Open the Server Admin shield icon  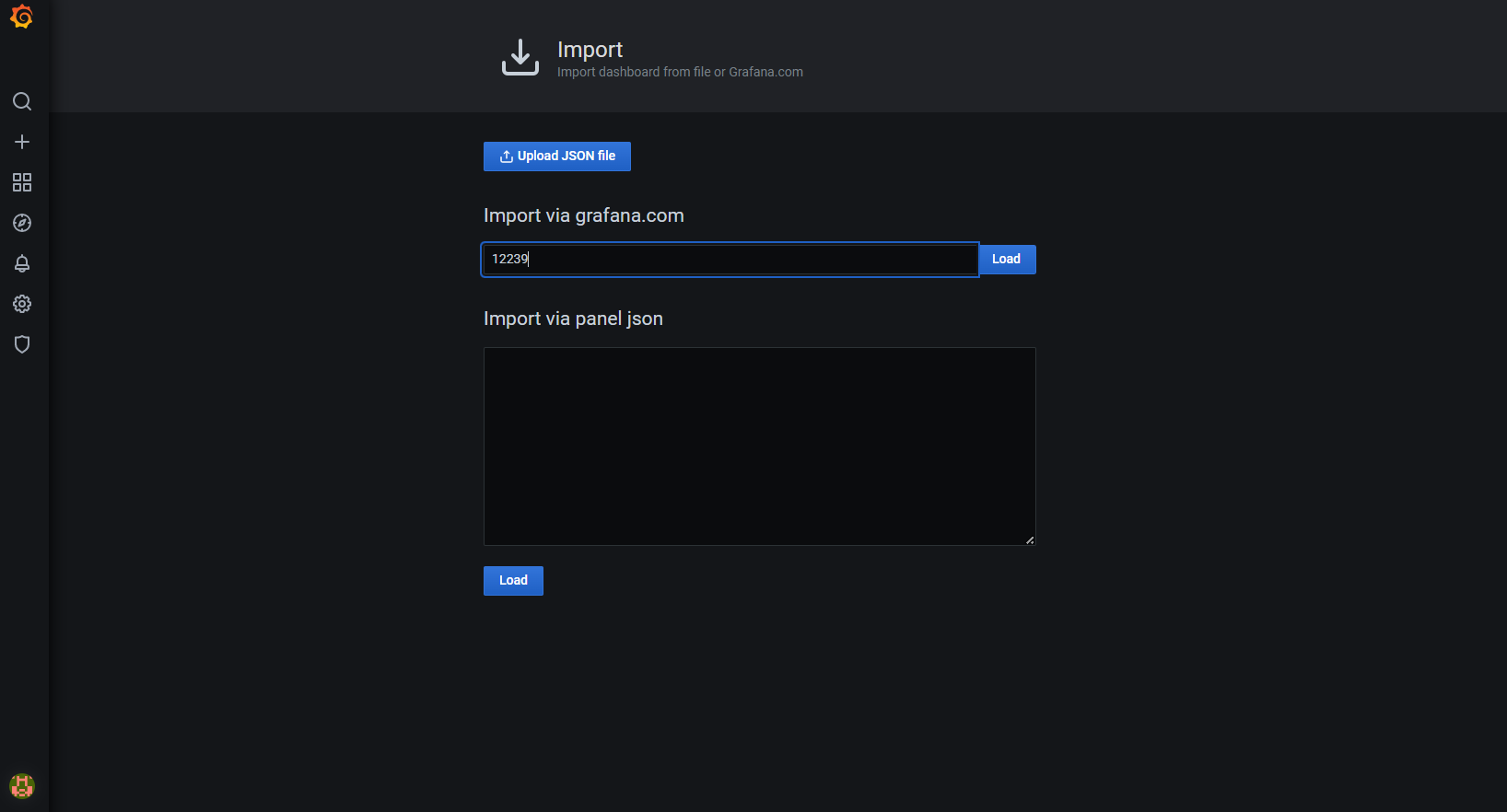pos(22,344)
